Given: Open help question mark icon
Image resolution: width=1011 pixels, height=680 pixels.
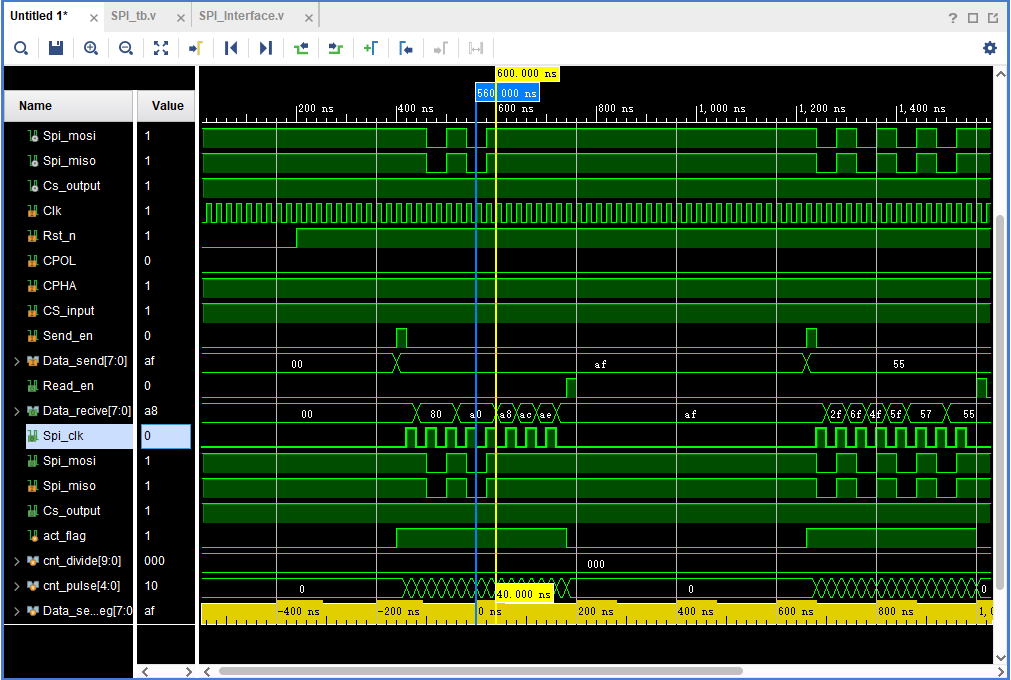Looking at the screenshot, I should coord(953,18).
